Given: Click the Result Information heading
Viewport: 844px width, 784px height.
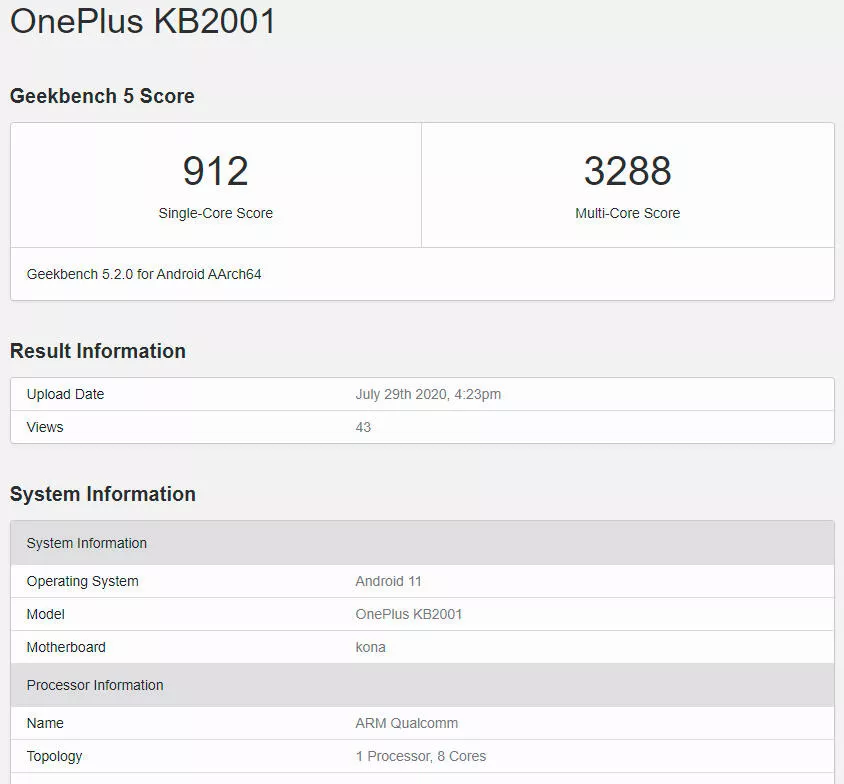Looking at the screenshot, I should pos(98,351).
